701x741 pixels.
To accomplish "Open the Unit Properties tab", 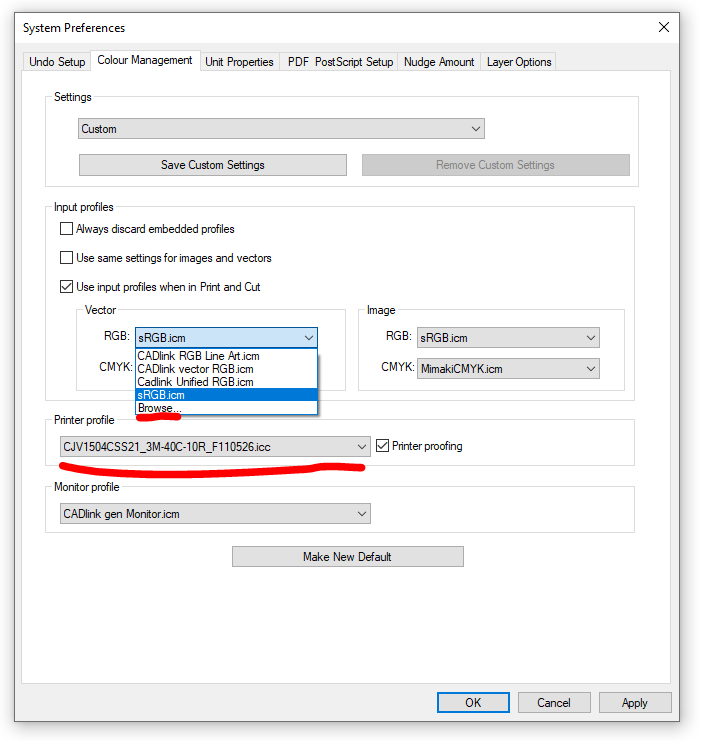I will point(239,62).
